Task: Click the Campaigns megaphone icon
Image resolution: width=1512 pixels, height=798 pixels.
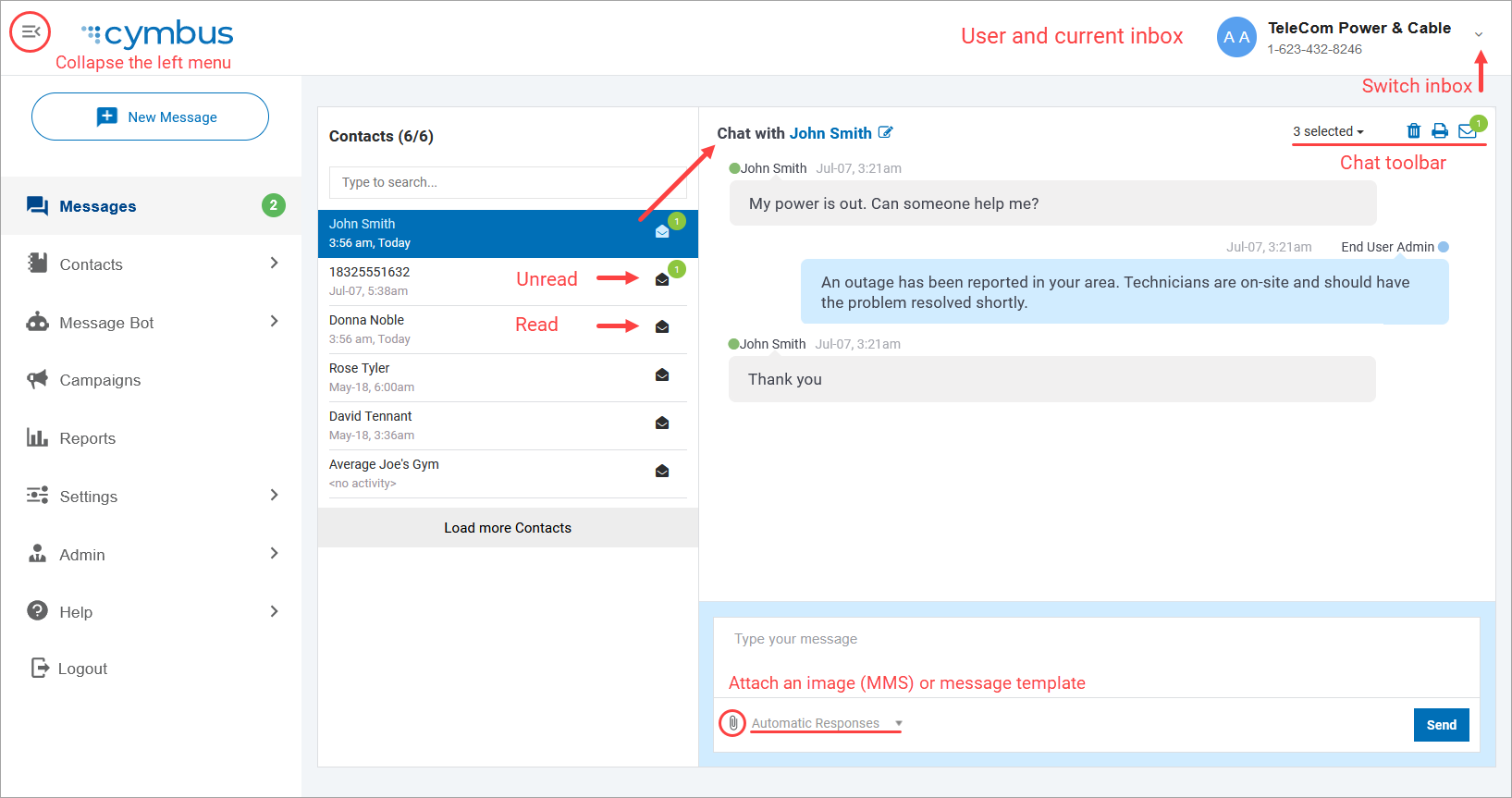Action: click(37, 379)
